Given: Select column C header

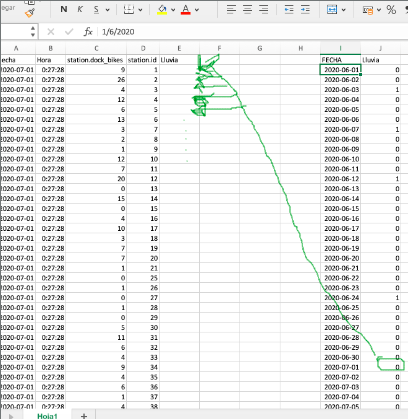Looking at the screenshot, I should click(96, 48).
